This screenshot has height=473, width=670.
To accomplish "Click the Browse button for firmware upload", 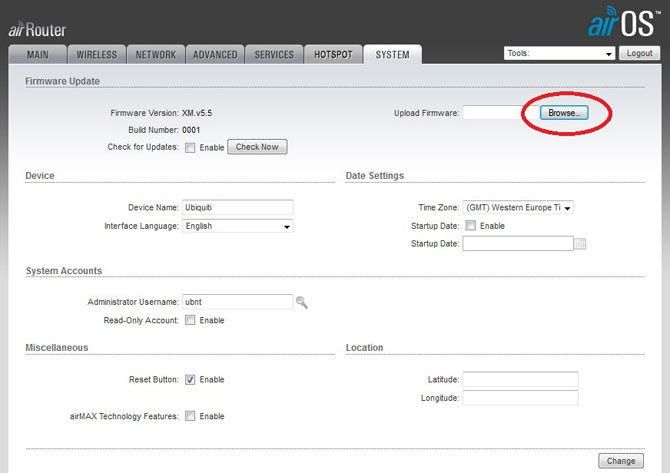I will click(564, 113).
